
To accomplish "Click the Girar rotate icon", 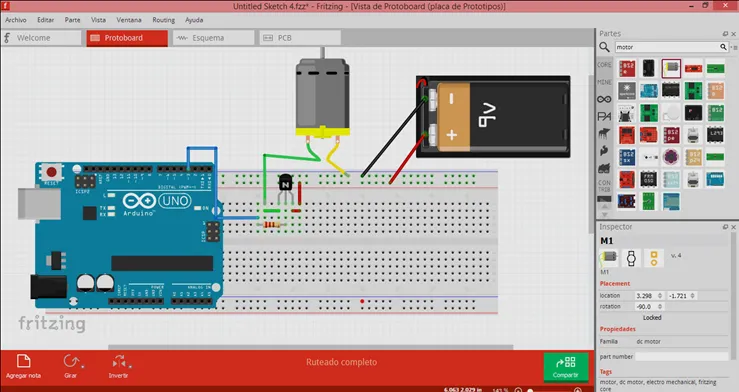I will 72,362.
